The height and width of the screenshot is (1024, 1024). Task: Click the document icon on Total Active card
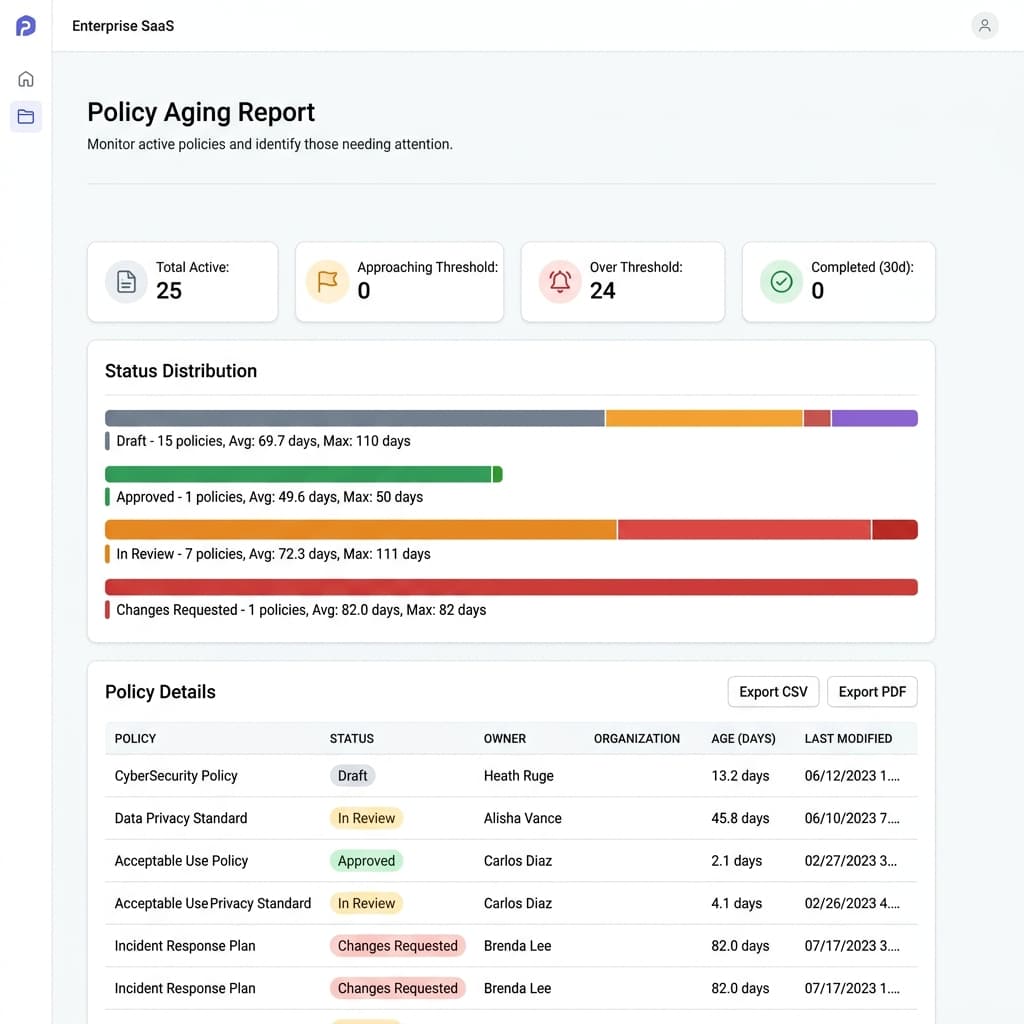125,281
